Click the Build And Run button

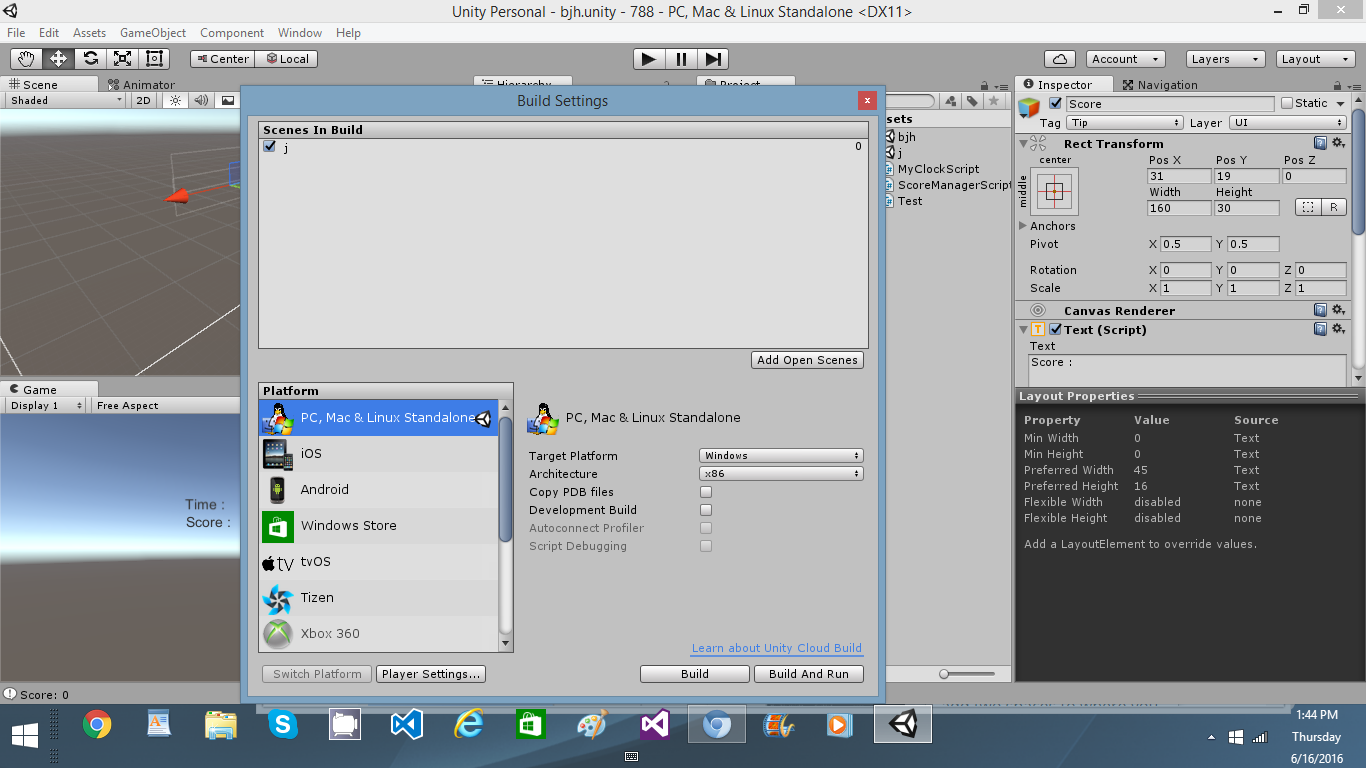click(808, 674)
